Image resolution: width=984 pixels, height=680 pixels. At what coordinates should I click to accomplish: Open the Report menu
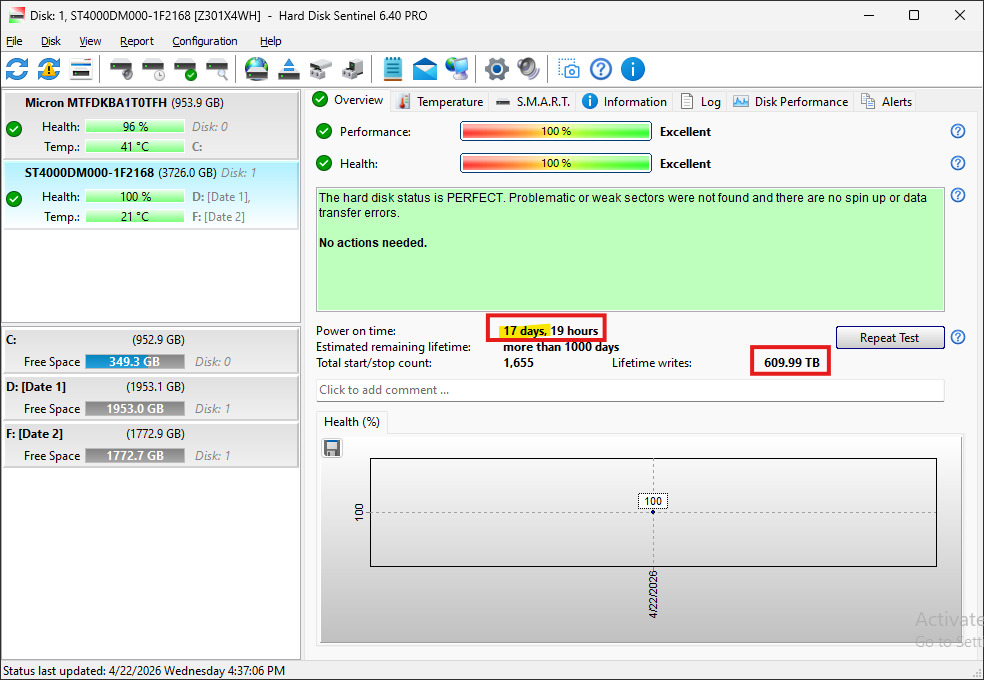[x=137, y=41]
